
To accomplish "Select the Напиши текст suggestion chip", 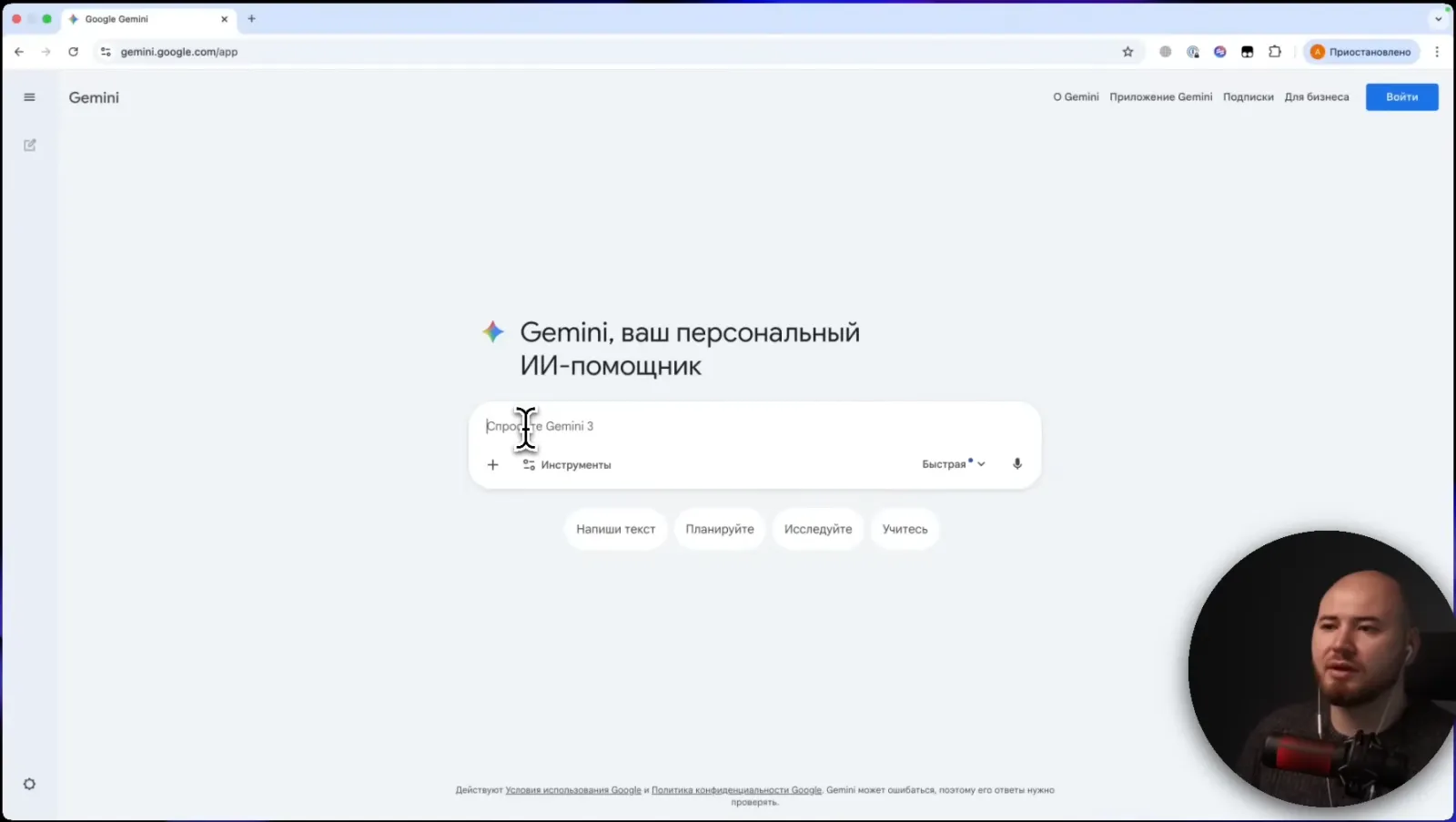I will point(616,529).
